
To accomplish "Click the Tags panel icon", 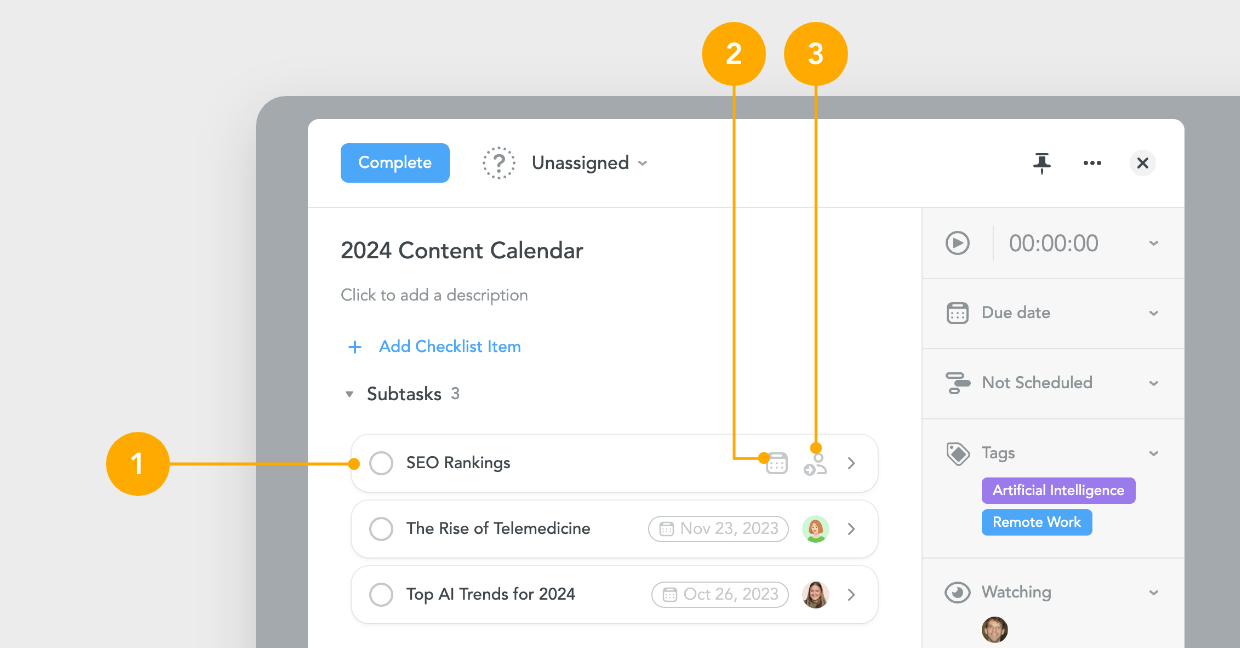I will (x=958, y=452).
